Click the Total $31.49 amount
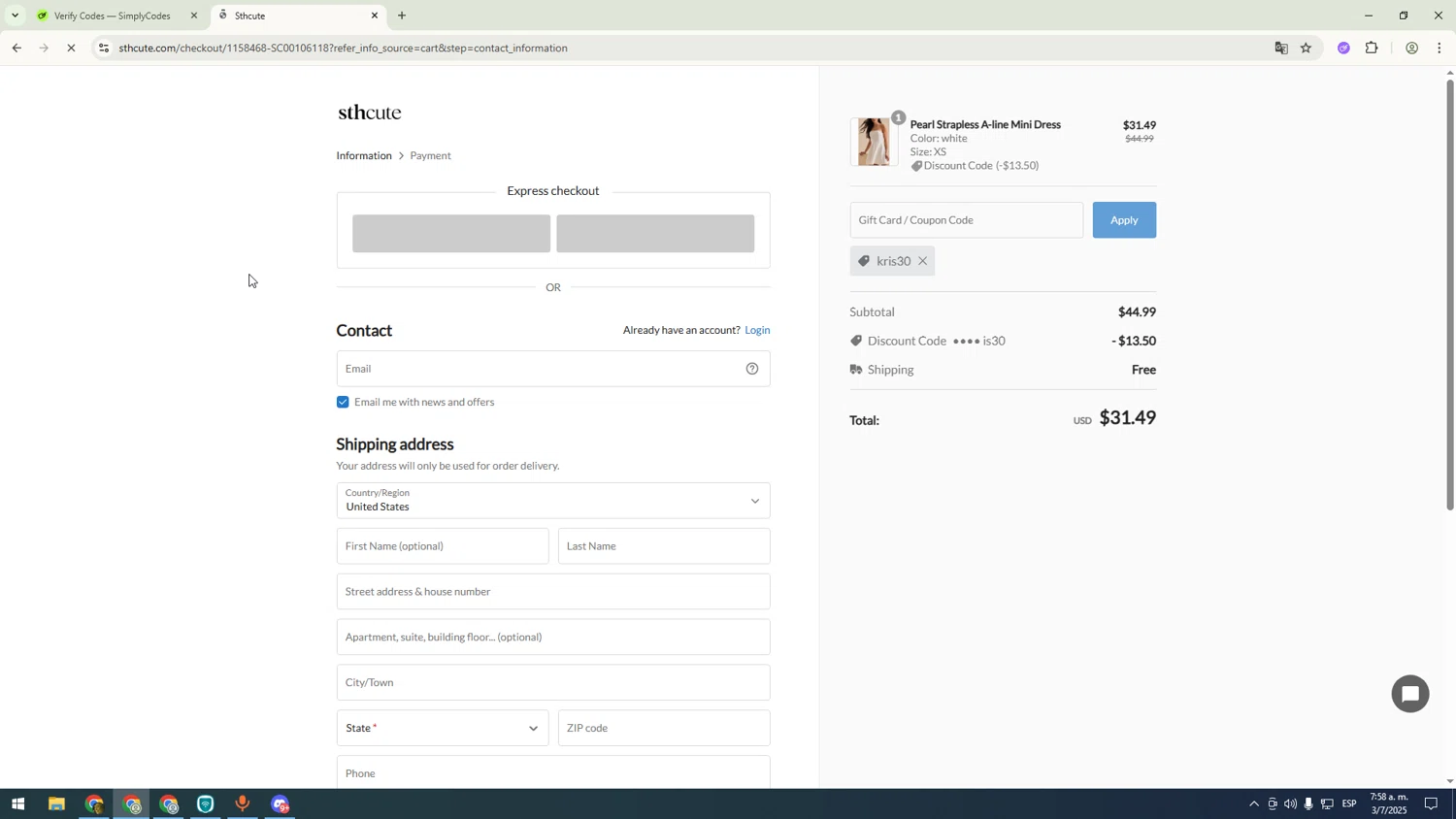This screenshot has height=819, width=1456. point(1127,417)
